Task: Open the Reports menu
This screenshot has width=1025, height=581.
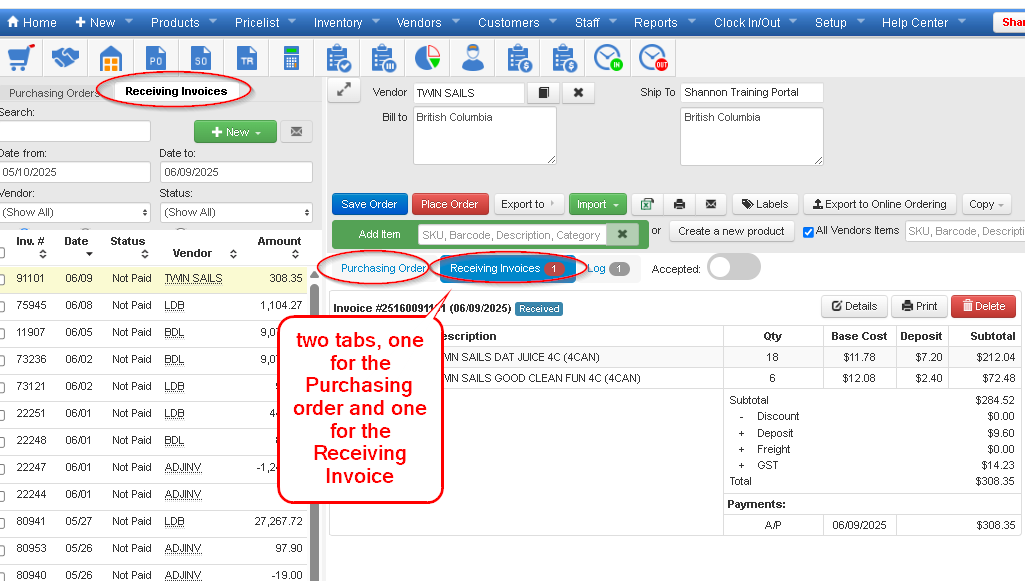Action: (x=665, y=22)
